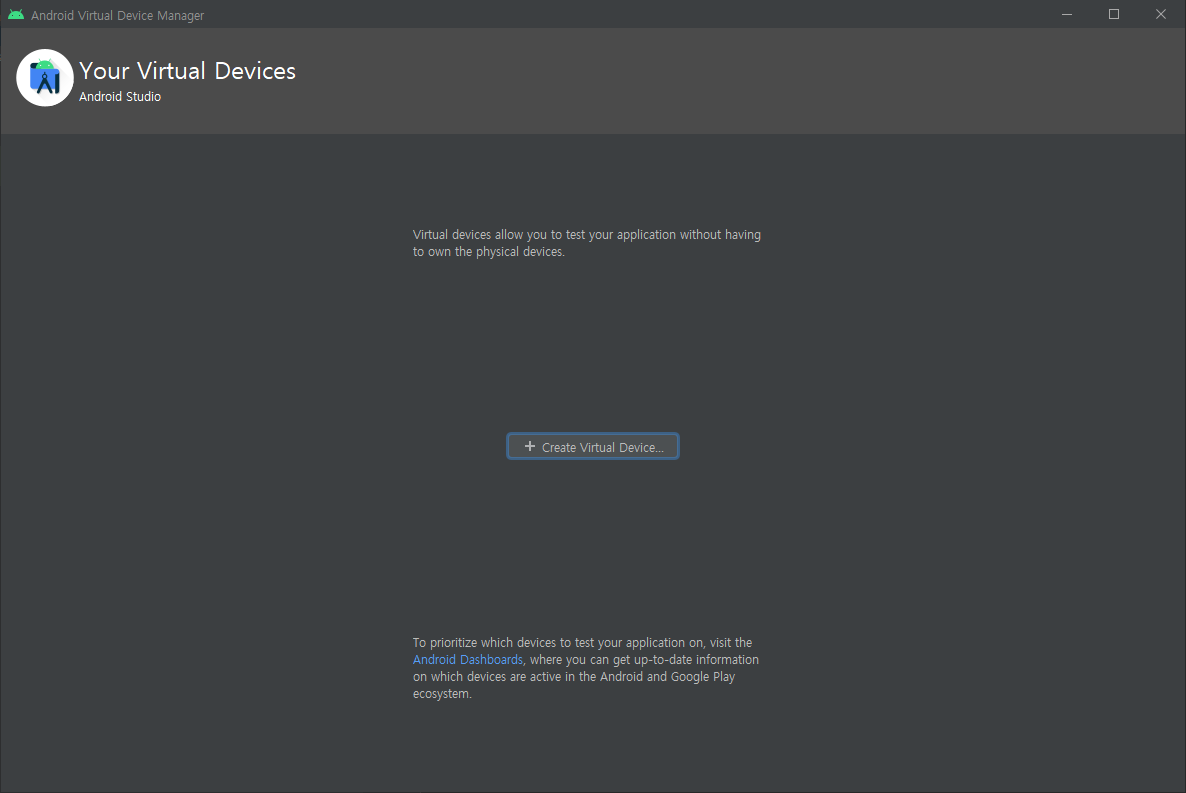
Task: Maximize the Android Virtual Device Manager window
Action: [1113, 14]
